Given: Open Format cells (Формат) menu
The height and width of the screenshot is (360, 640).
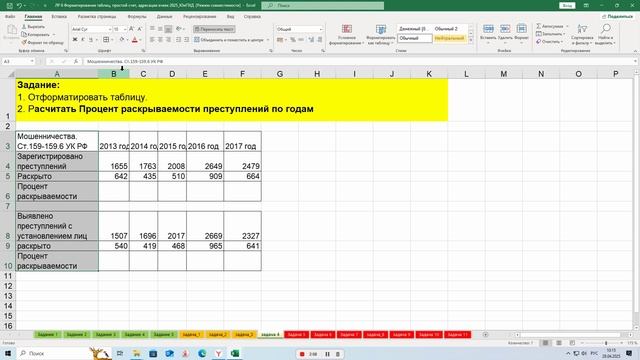Looking at the screenshot, I should (521, 33).
